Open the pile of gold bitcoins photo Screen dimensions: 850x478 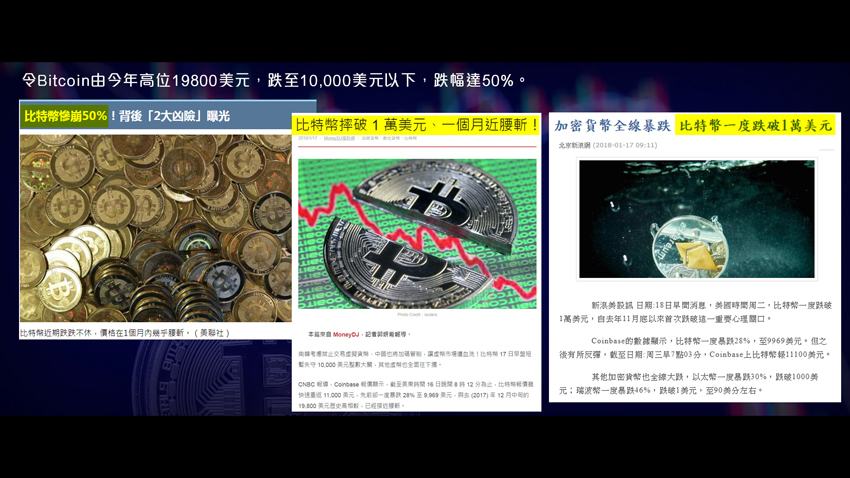point(156,228)
